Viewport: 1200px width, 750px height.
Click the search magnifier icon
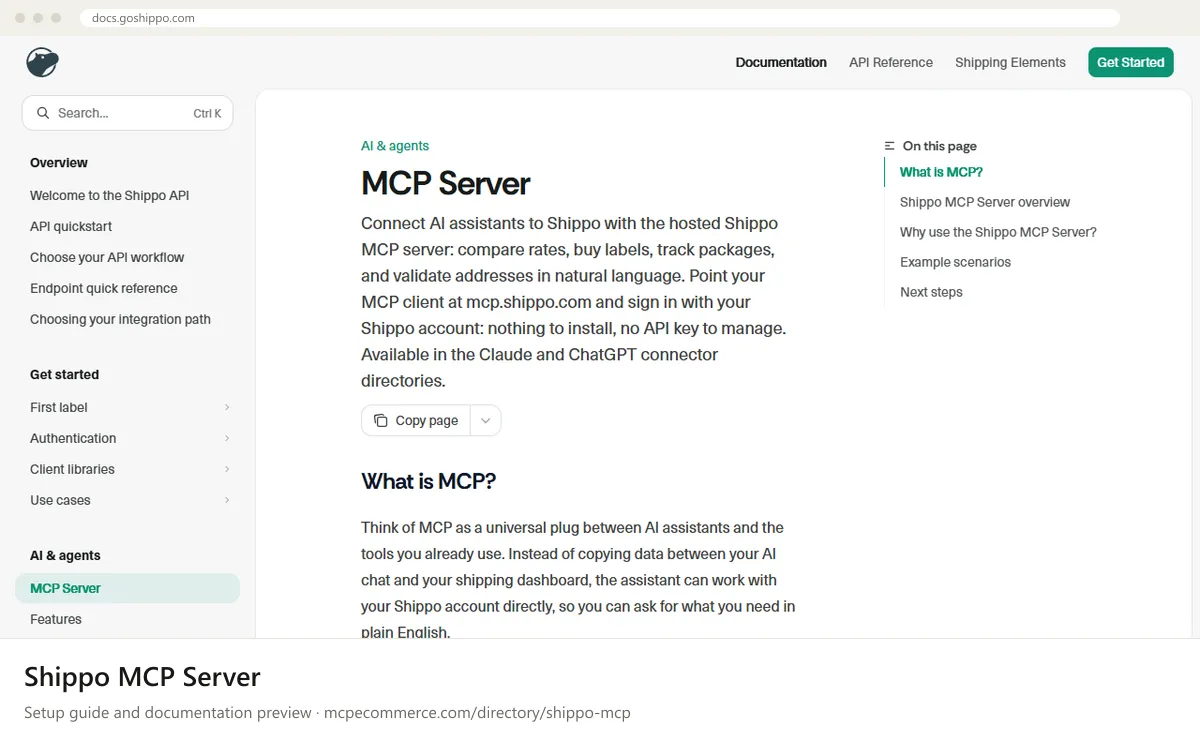[x=43, y=113]
